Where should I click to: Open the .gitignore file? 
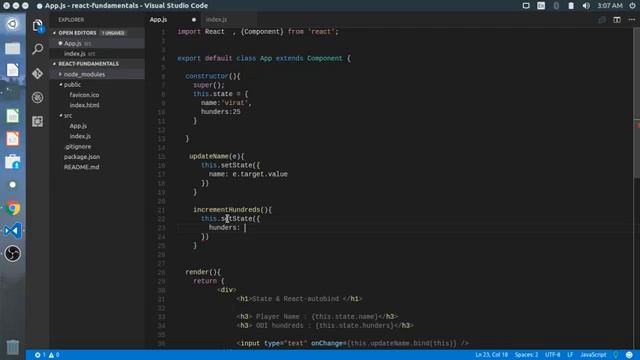(x=78, y=147)
